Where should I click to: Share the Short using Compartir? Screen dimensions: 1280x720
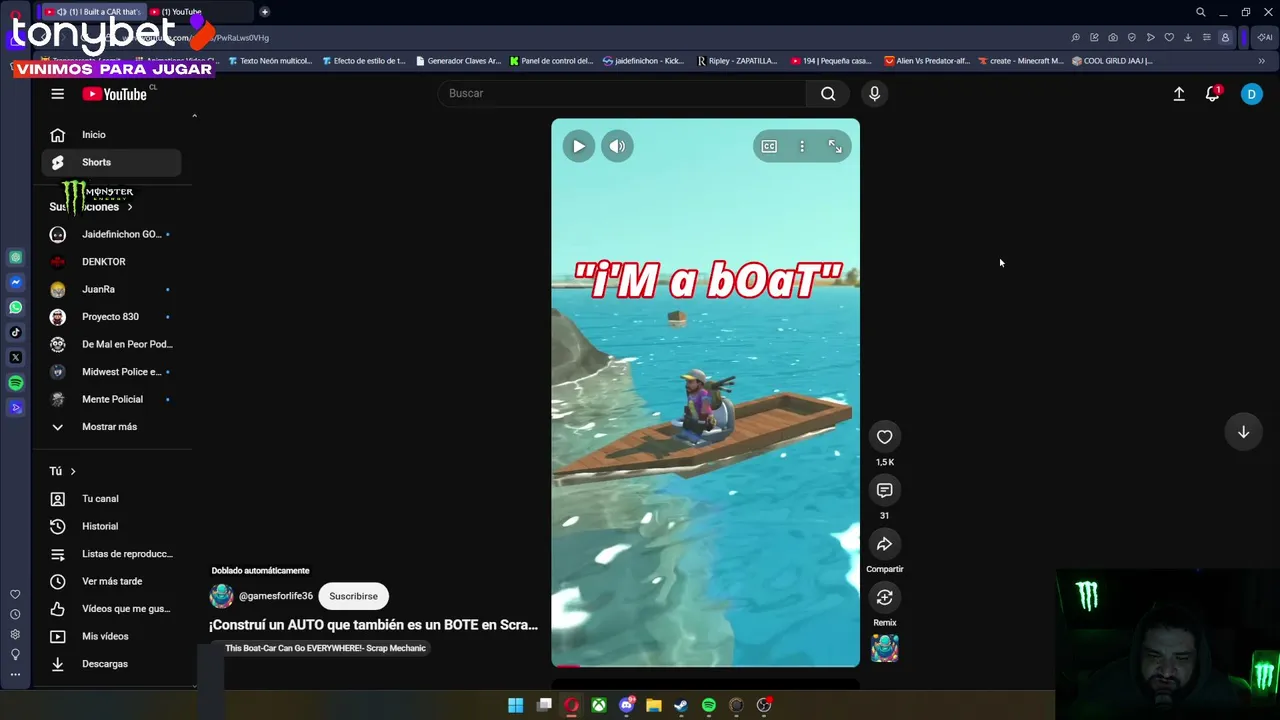click(884, 544)
